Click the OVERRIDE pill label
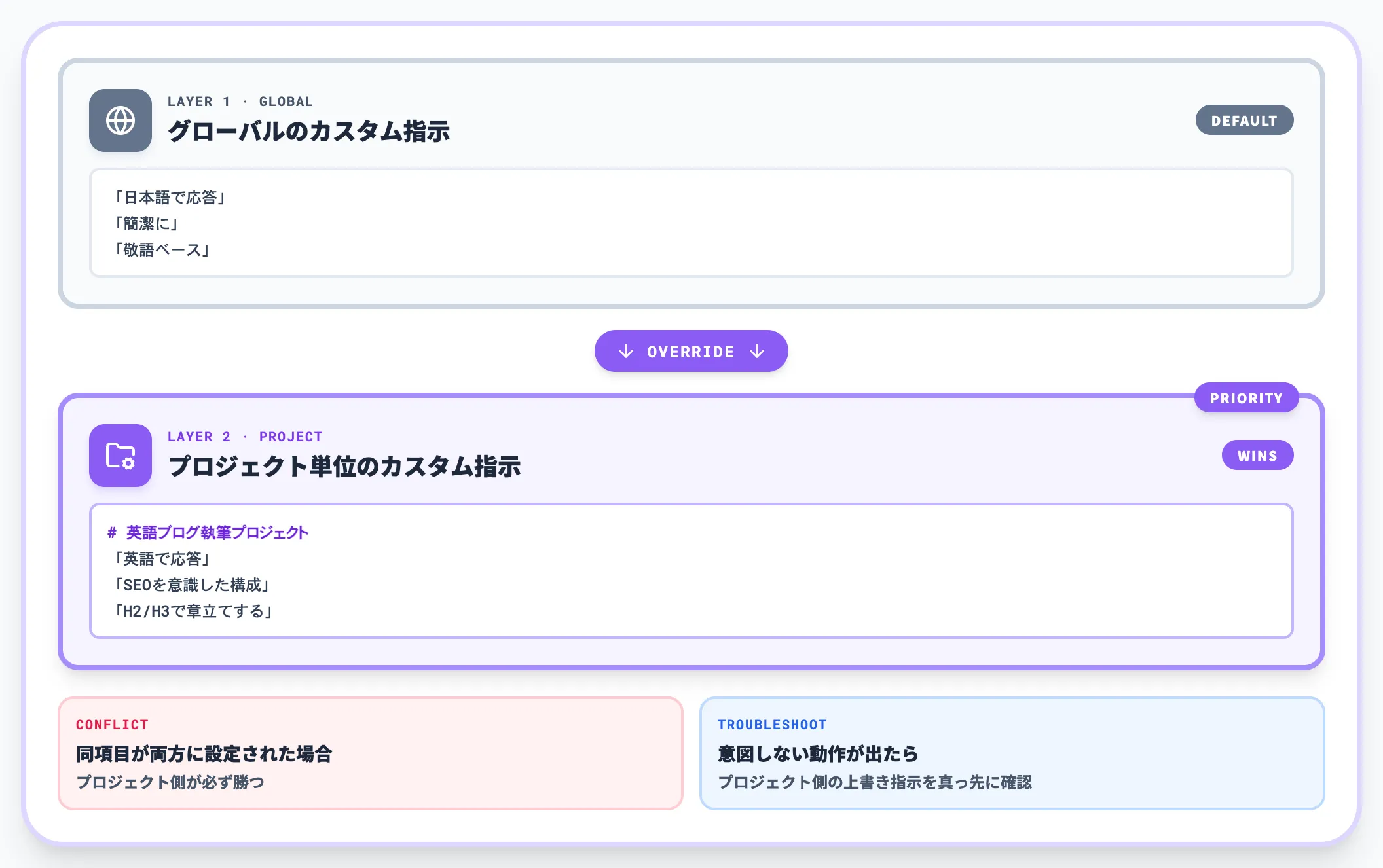 (x=691, y=352)
